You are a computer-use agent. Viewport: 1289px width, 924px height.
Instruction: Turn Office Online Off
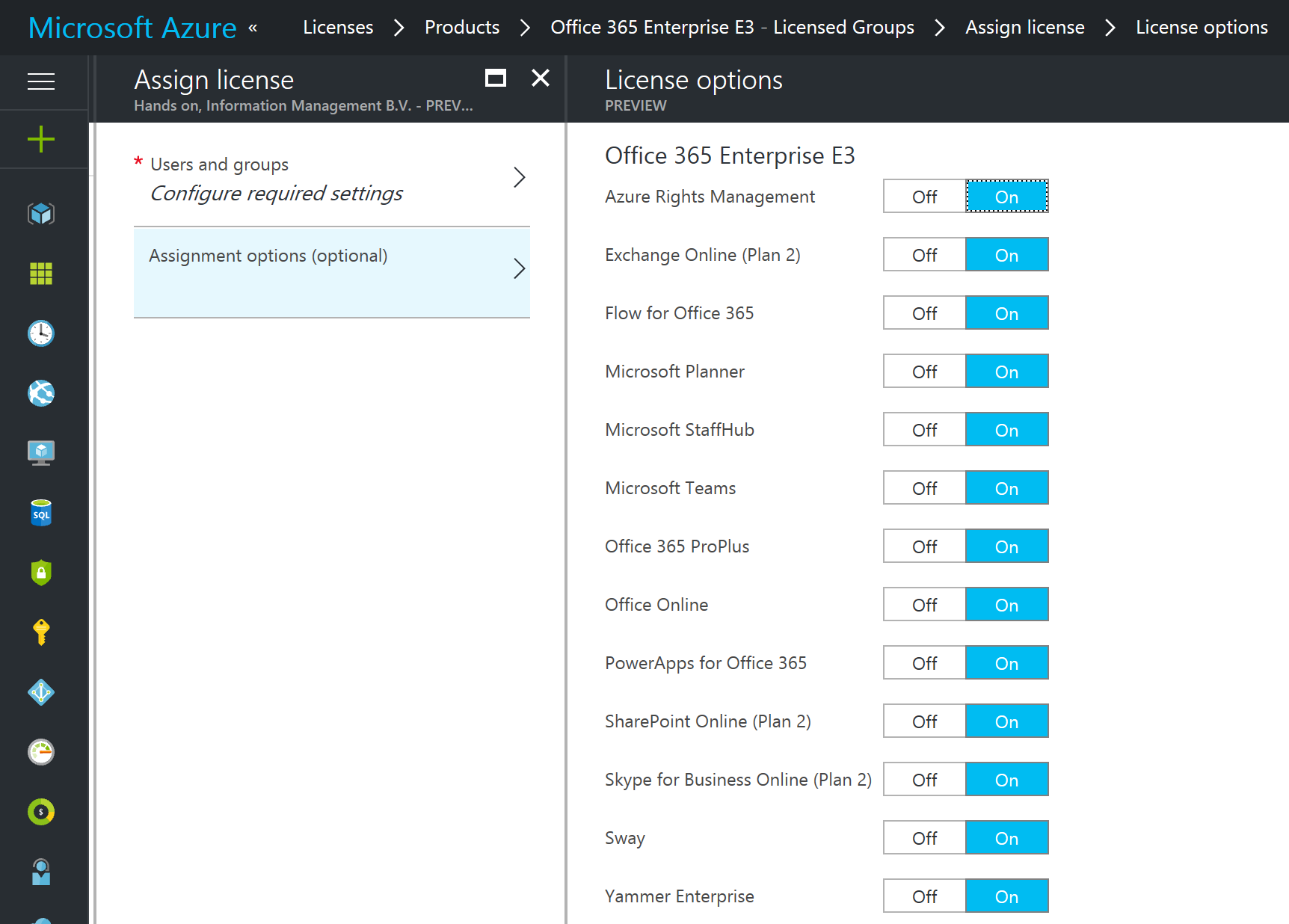pyautogui.click(x=925, y=605)
